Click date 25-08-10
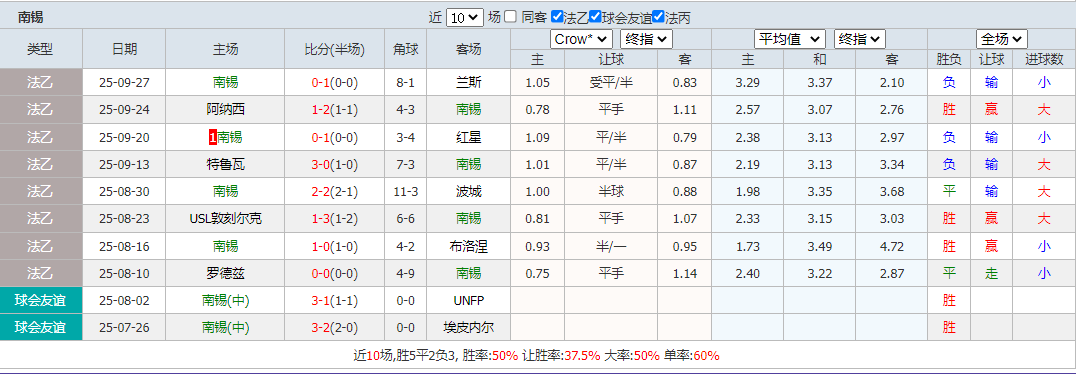The image size is (1078, 374). point(124,273)
